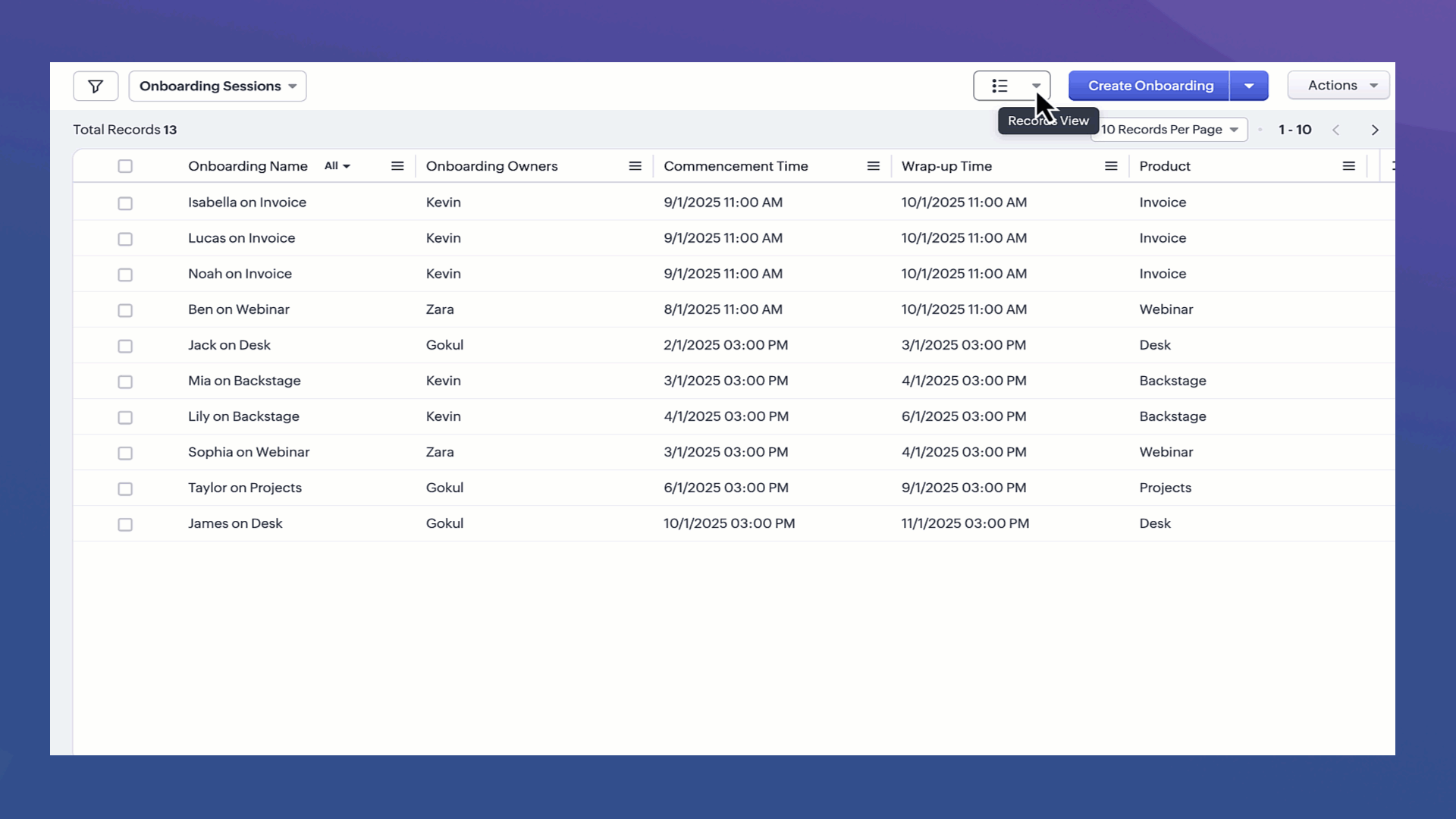Expand the Onboarding Sessions view dropdown
This screenshot has height=819, width=1456.
click(x=218, y=86)
